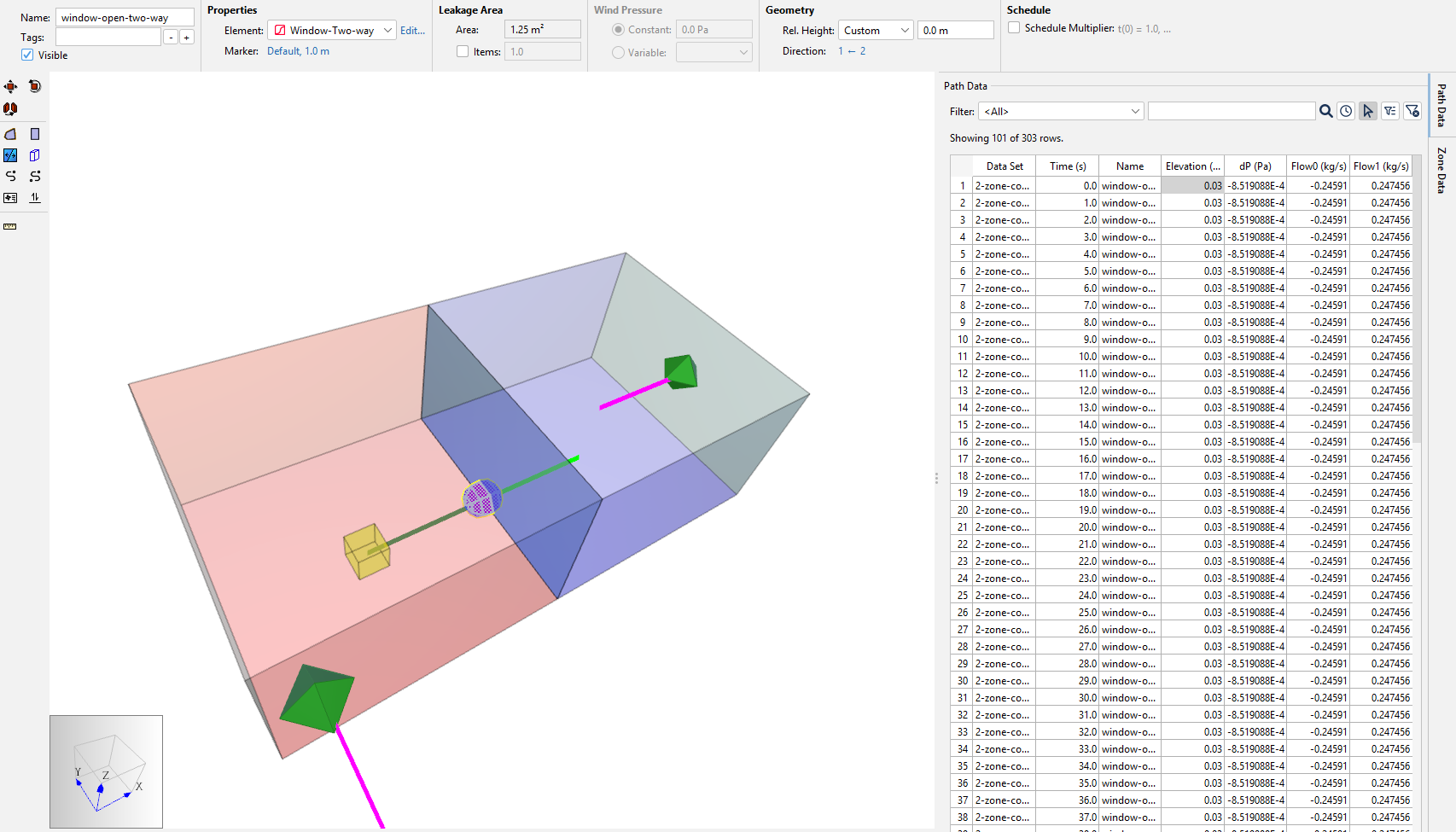Enable the Items checkbox under Leakage Area
Image resolution: width=1456 pixels, height=832 pixels.
pos(462,51)
